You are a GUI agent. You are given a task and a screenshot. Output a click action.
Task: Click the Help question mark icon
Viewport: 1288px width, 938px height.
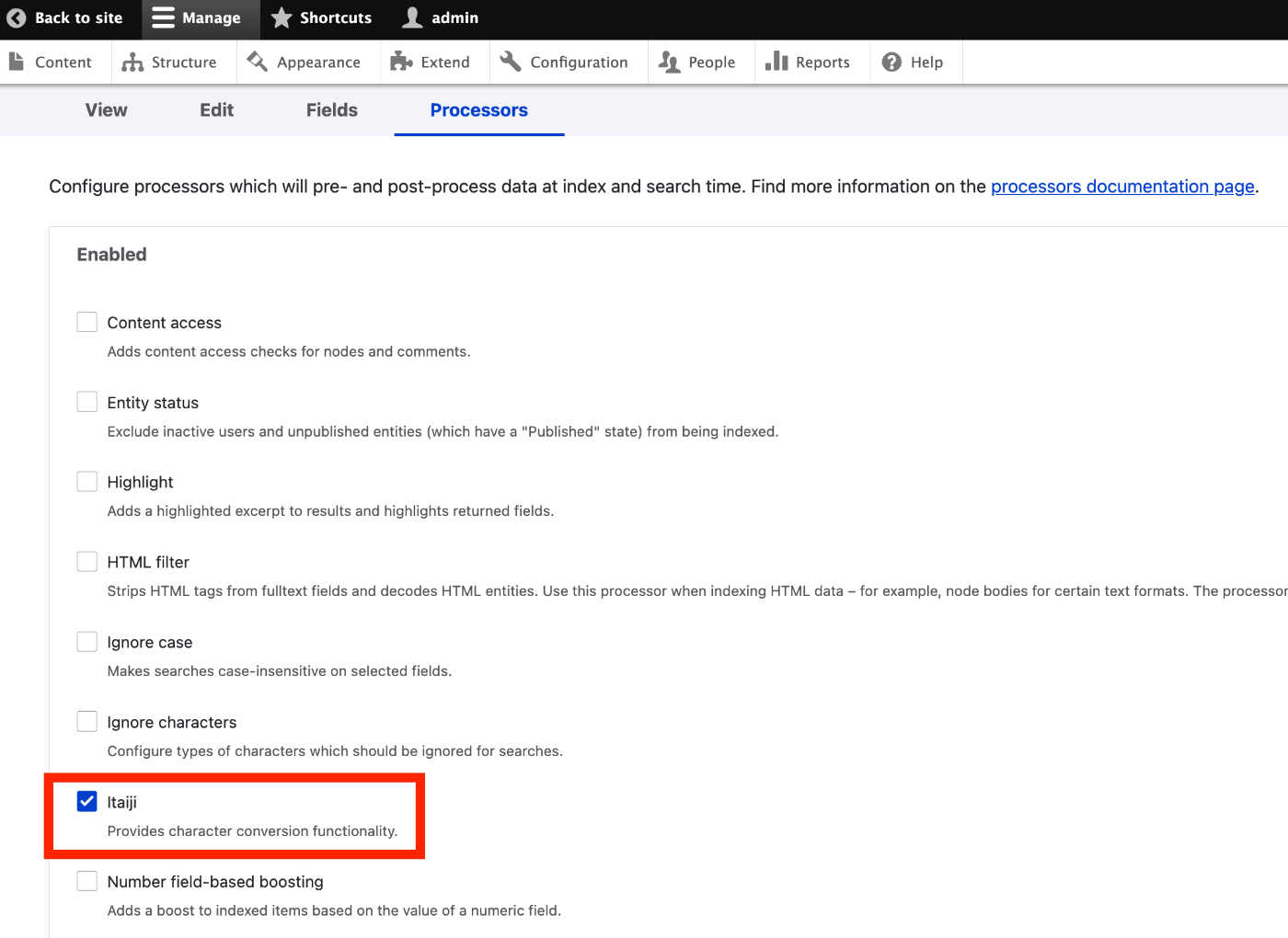[891, 62]
